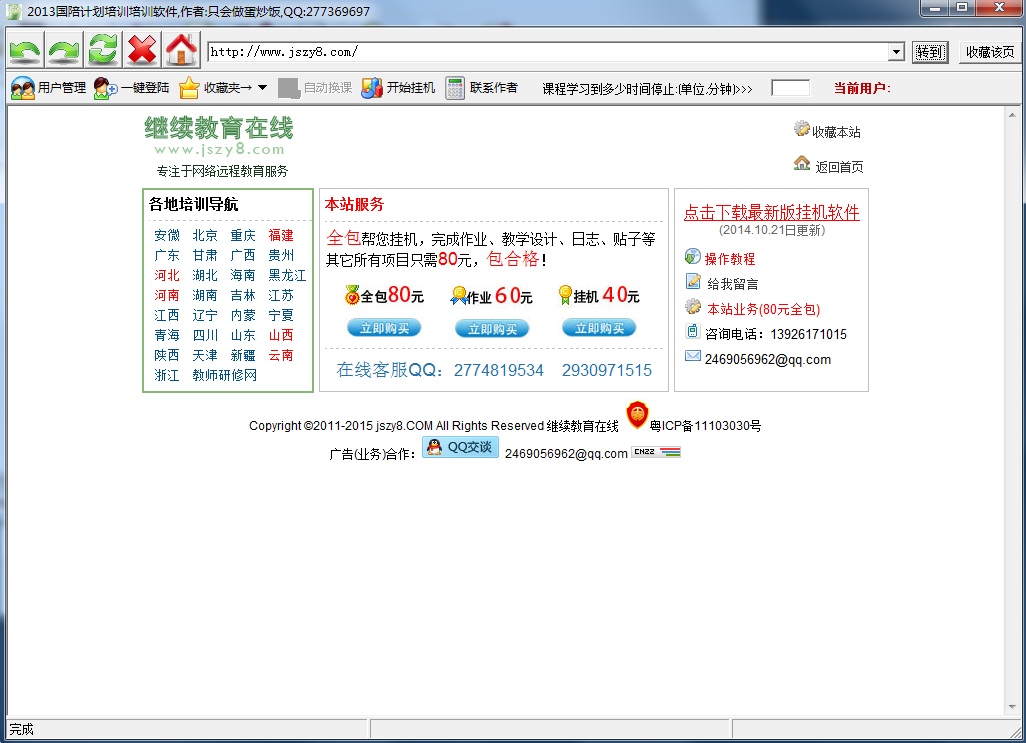The width and height of the screenshot is (1026, 743).
Task: Go home with the house icon
Action: coord(181,50)
